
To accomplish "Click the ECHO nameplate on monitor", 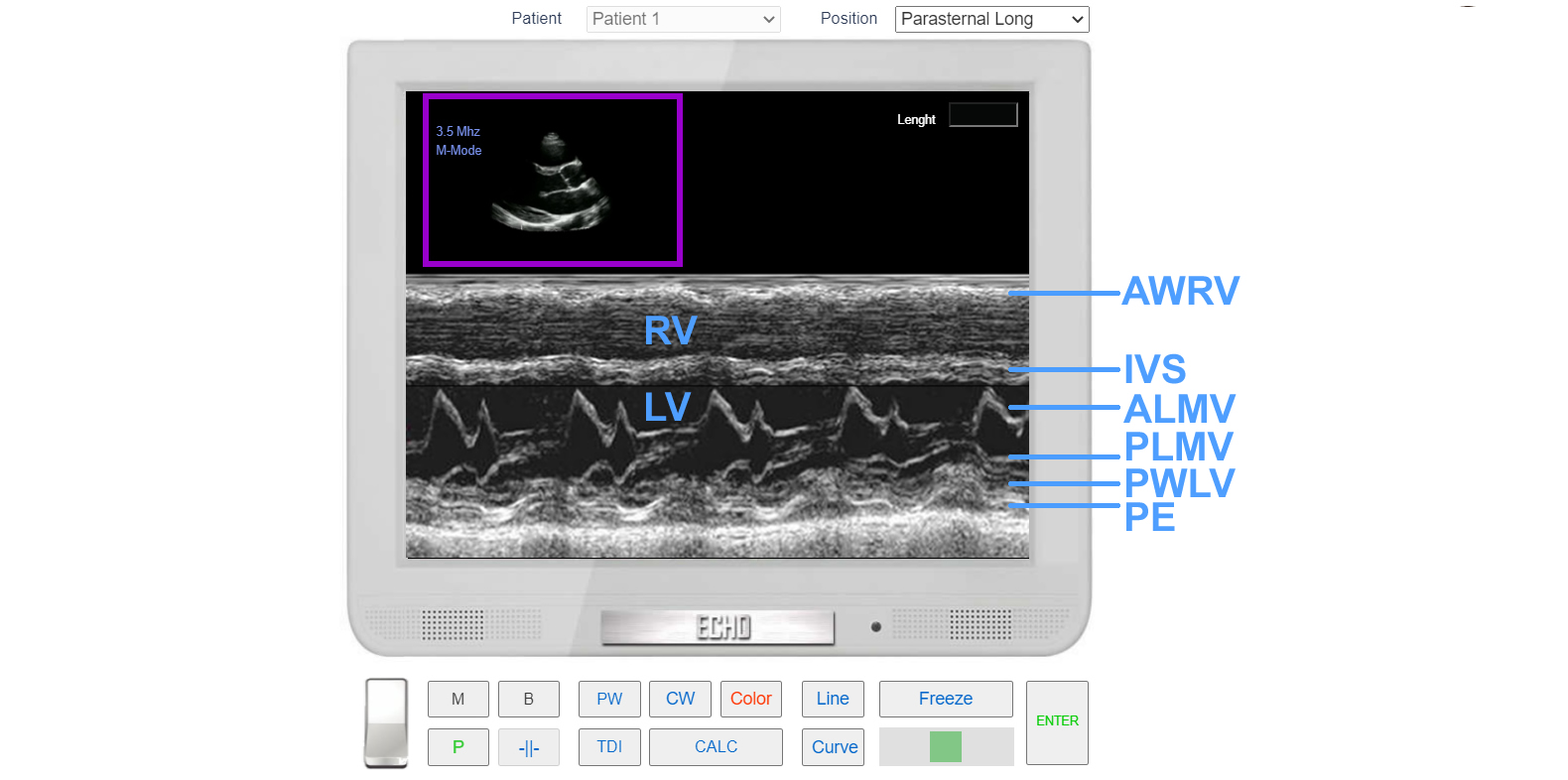I will pyautogui.click(x=719, y=627).
